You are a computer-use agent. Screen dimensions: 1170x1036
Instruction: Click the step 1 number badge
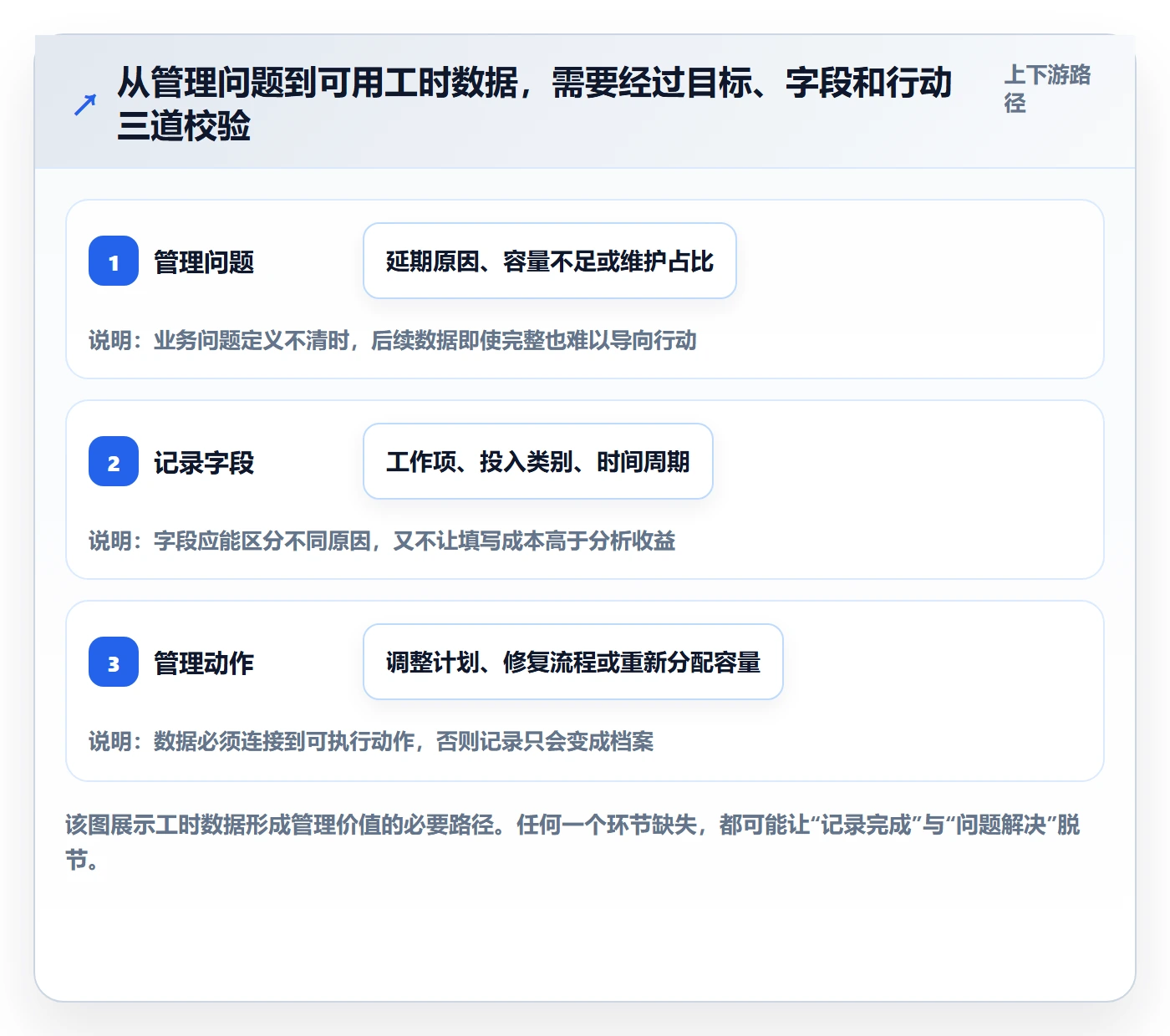coord(114,261)
